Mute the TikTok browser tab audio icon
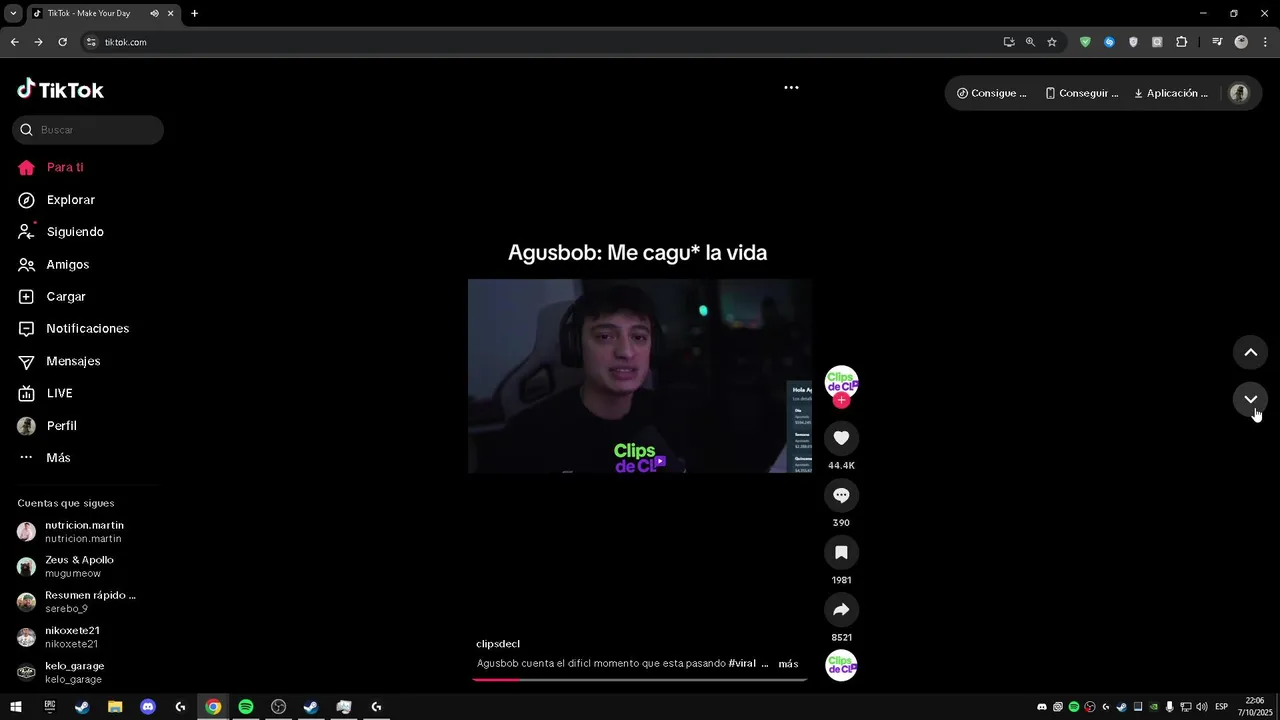This screenshot has height=720, width=1280. point(154,14)
